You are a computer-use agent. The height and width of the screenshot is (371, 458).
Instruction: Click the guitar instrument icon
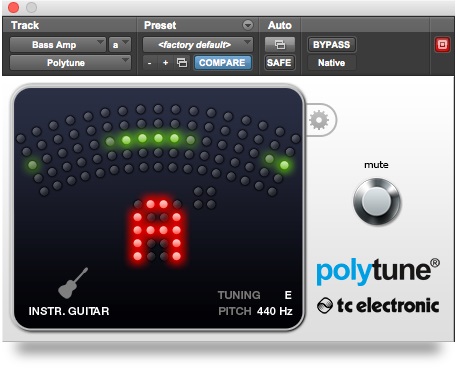pyautogui.click(x=73, y=283)
